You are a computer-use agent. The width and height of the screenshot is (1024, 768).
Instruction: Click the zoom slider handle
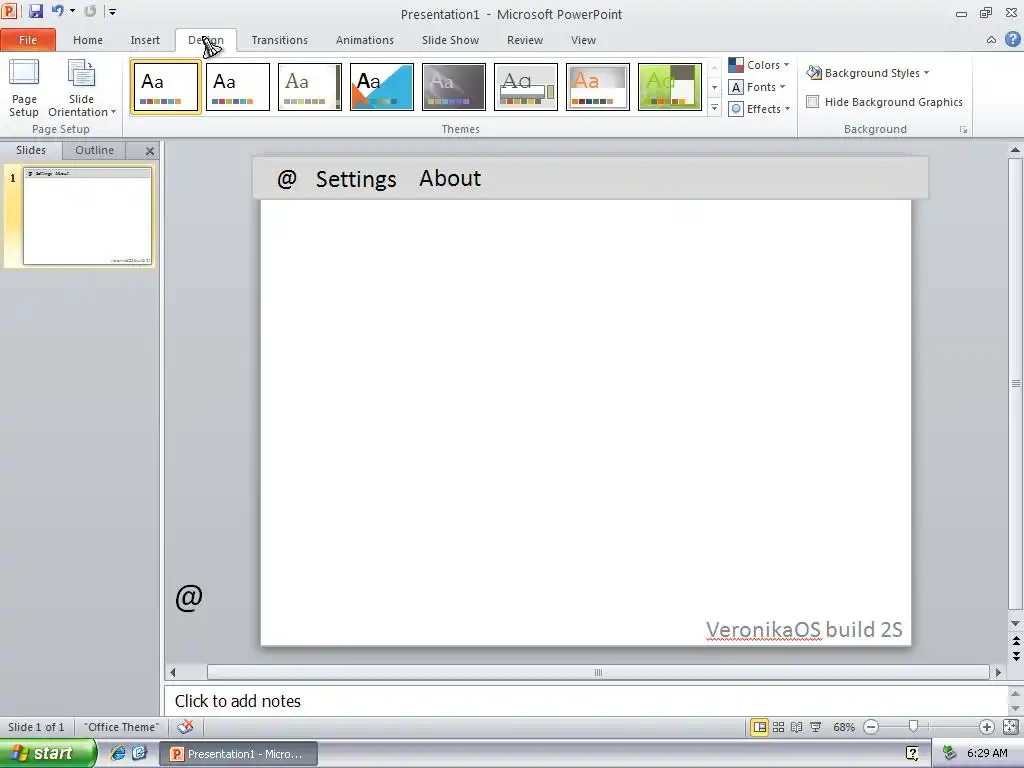[x=914, y=726]
